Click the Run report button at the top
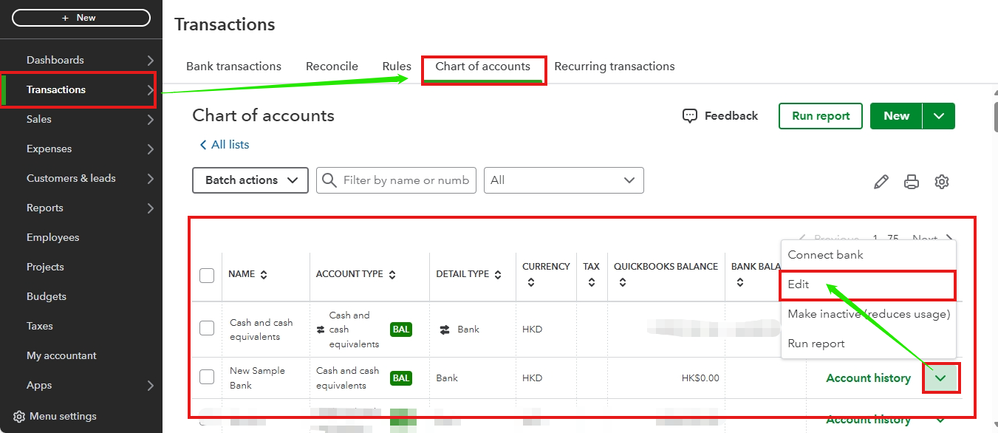Viewport: 998px width, 433px height. click(x=820, y=116)
